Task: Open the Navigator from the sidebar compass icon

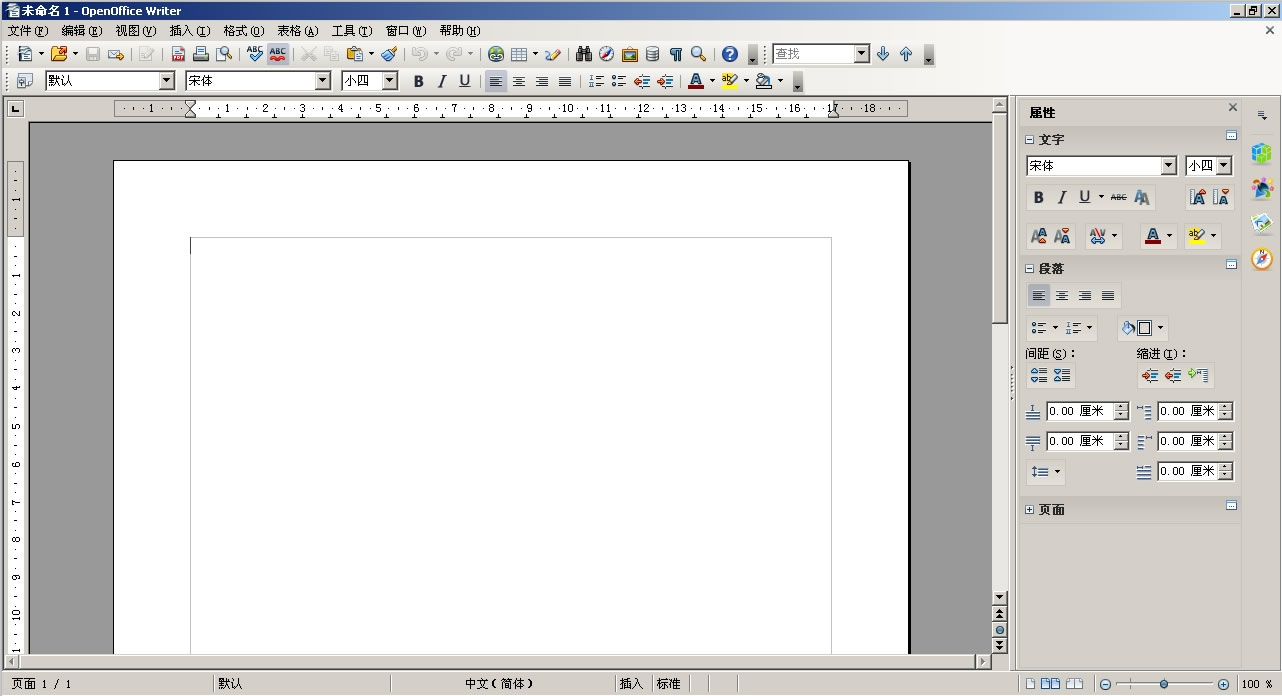Action: point(1262,259)
